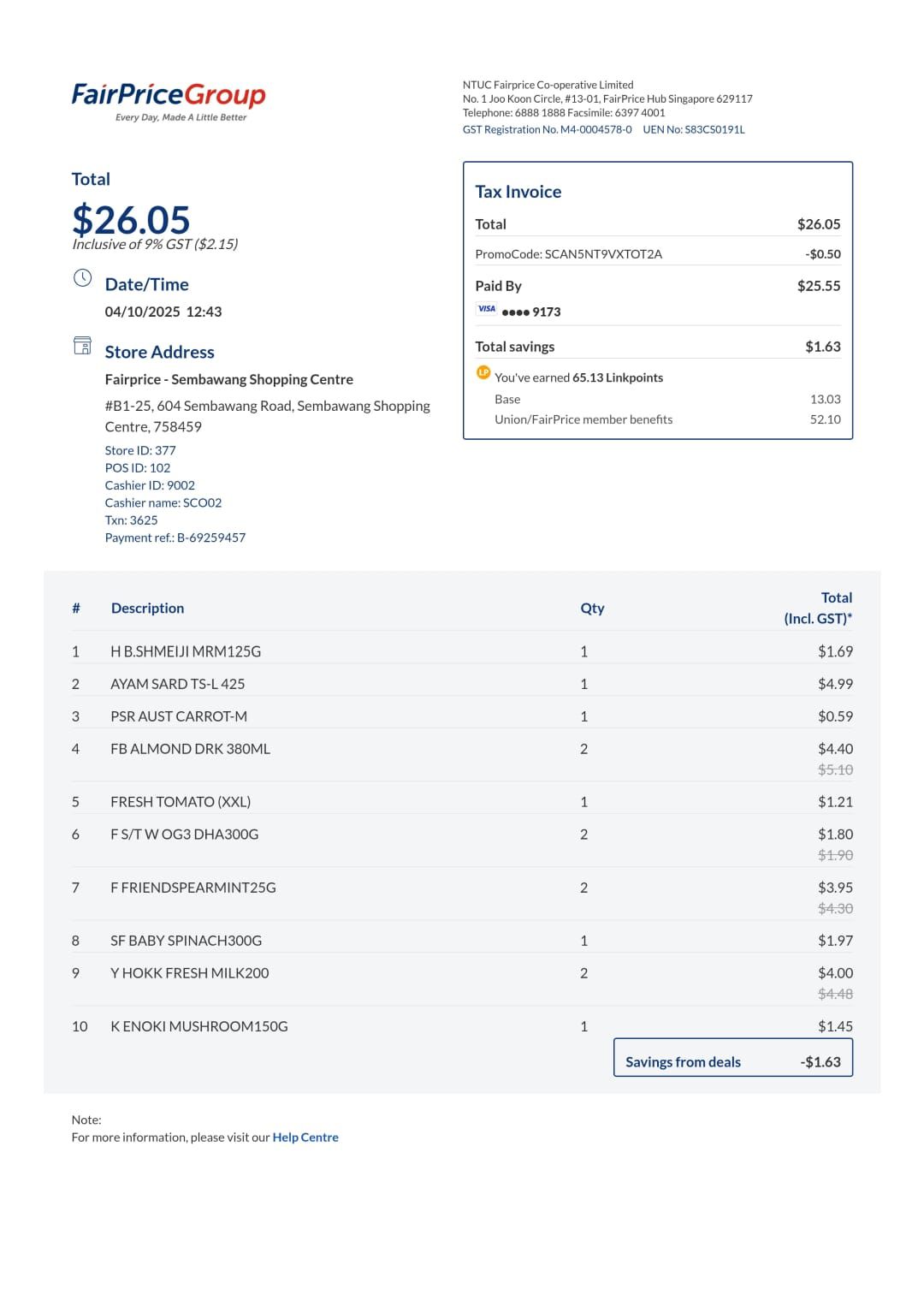
Task: Click the Savings from deals box
Action: click(733, 1057)
